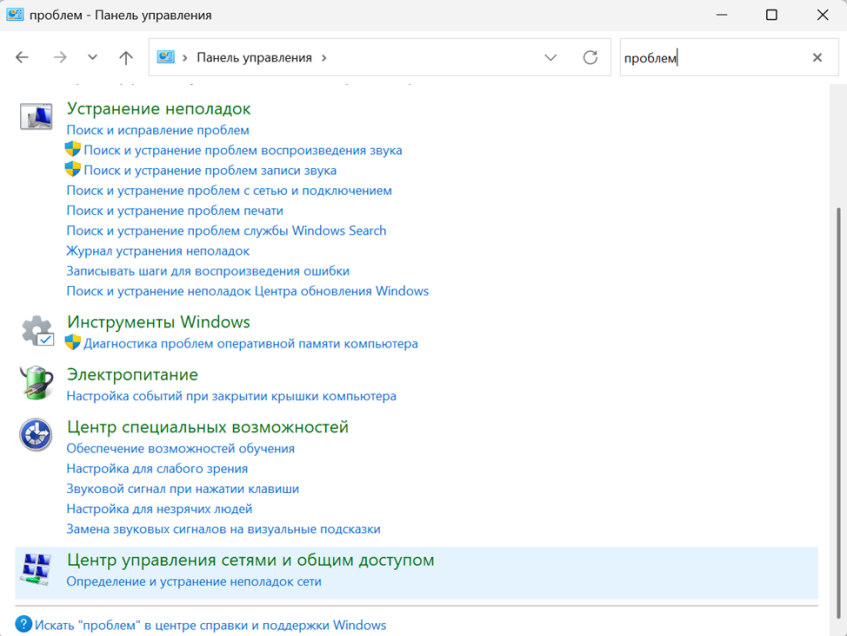Expand chevron after Панель управления breadcrumb
The height and width of the screenshot is (636, 847).
pos(324,58)
